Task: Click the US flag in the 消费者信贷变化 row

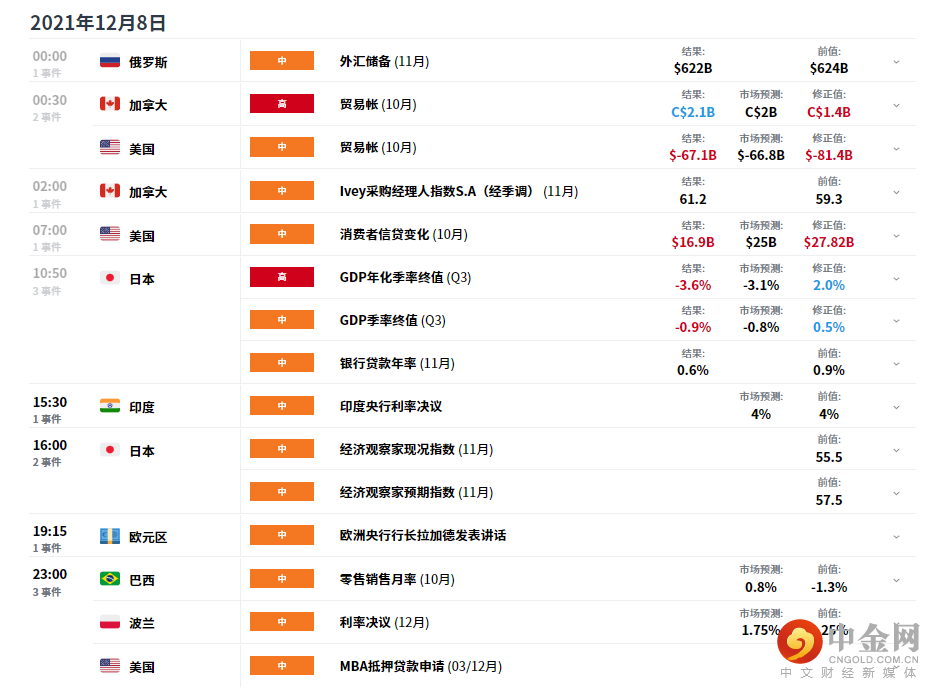Action: 110,234
